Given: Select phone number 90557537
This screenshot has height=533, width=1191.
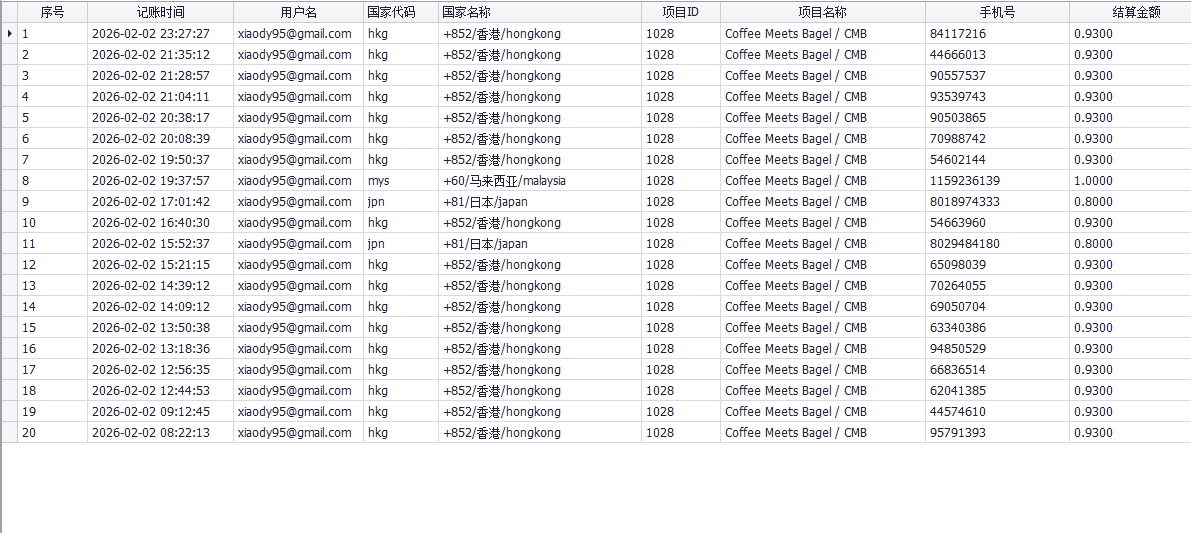Looking at the screenshot, I should (958, 76).
